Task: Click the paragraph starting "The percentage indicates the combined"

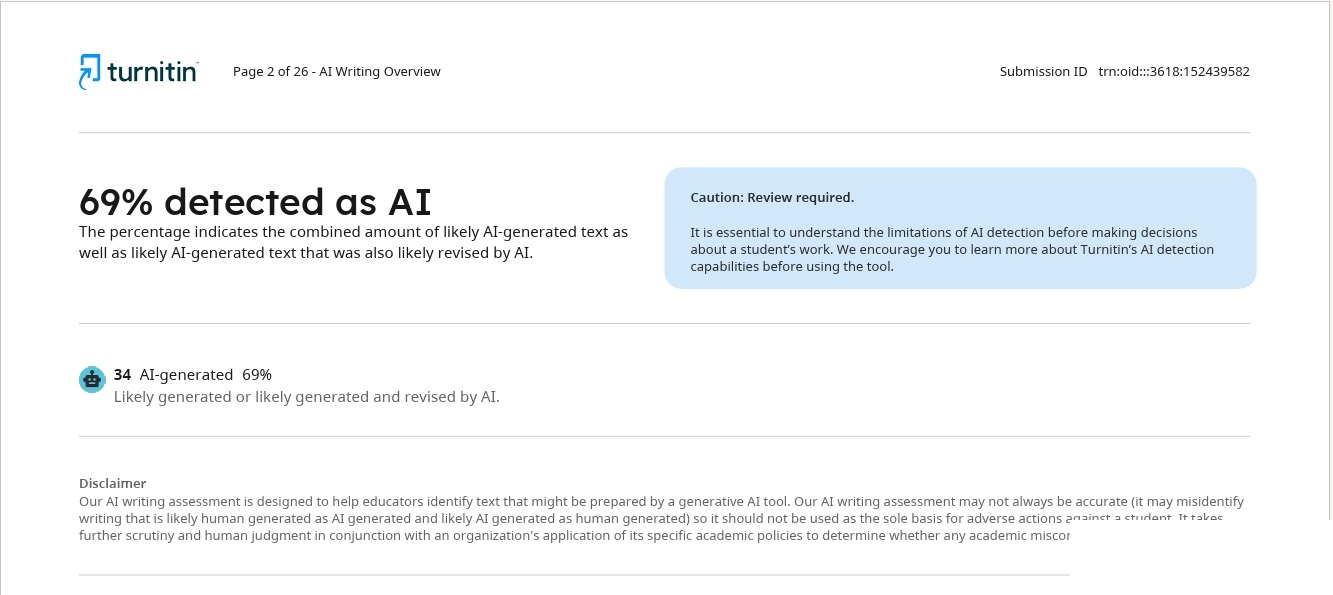Action: click(354, 242)
